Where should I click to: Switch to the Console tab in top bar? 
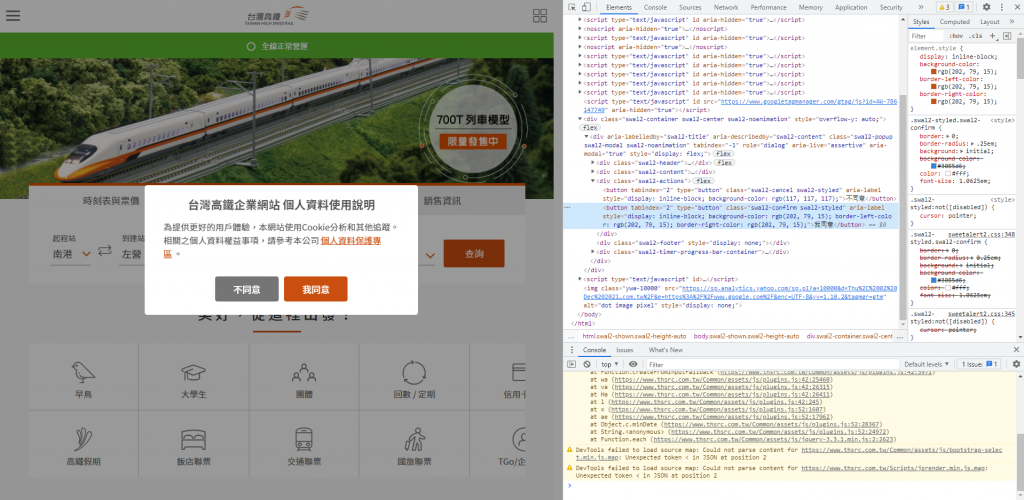[655, 7]
